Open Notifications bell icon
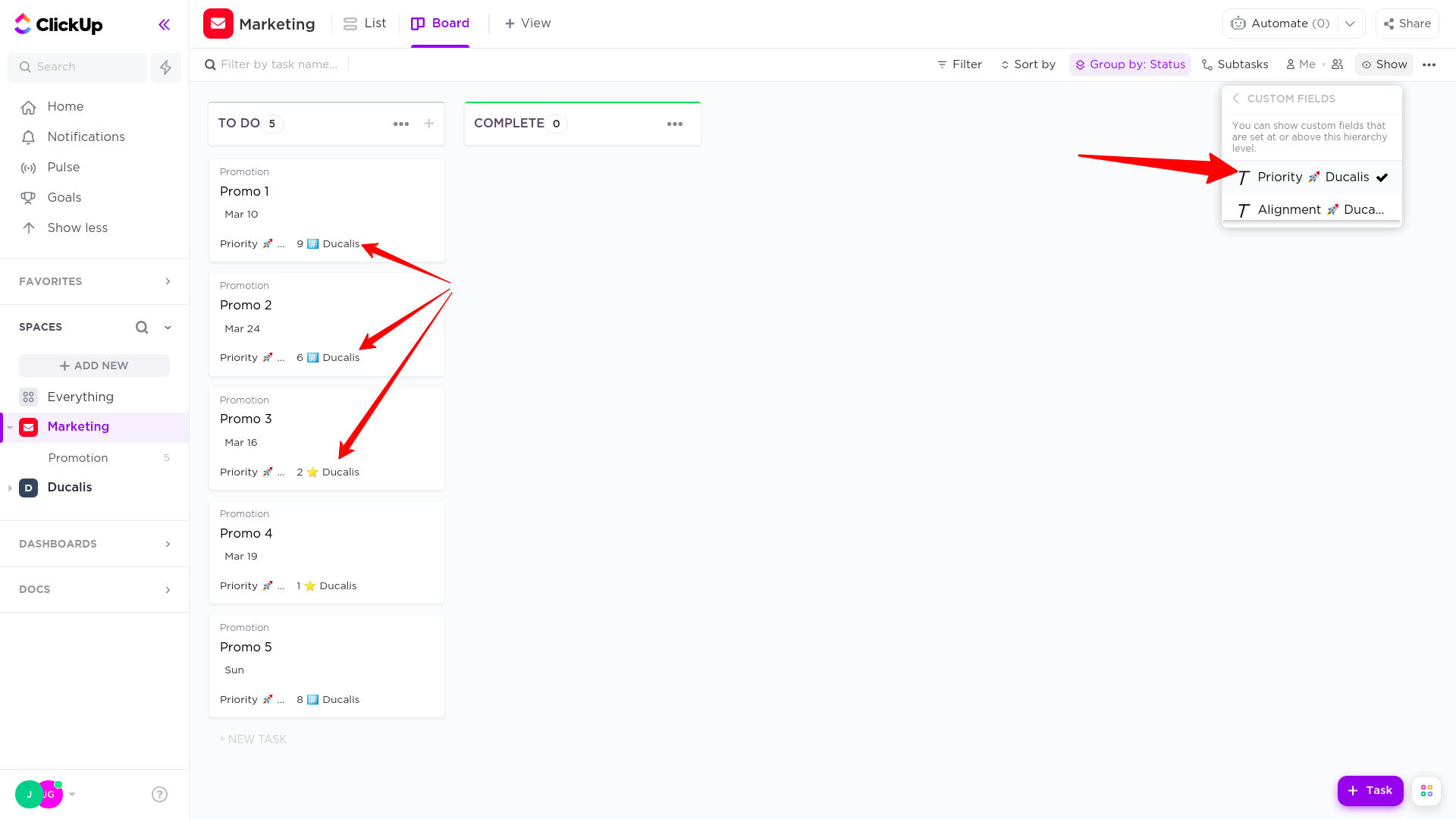Screen dimensions: 1456x819 click(29, 137)
